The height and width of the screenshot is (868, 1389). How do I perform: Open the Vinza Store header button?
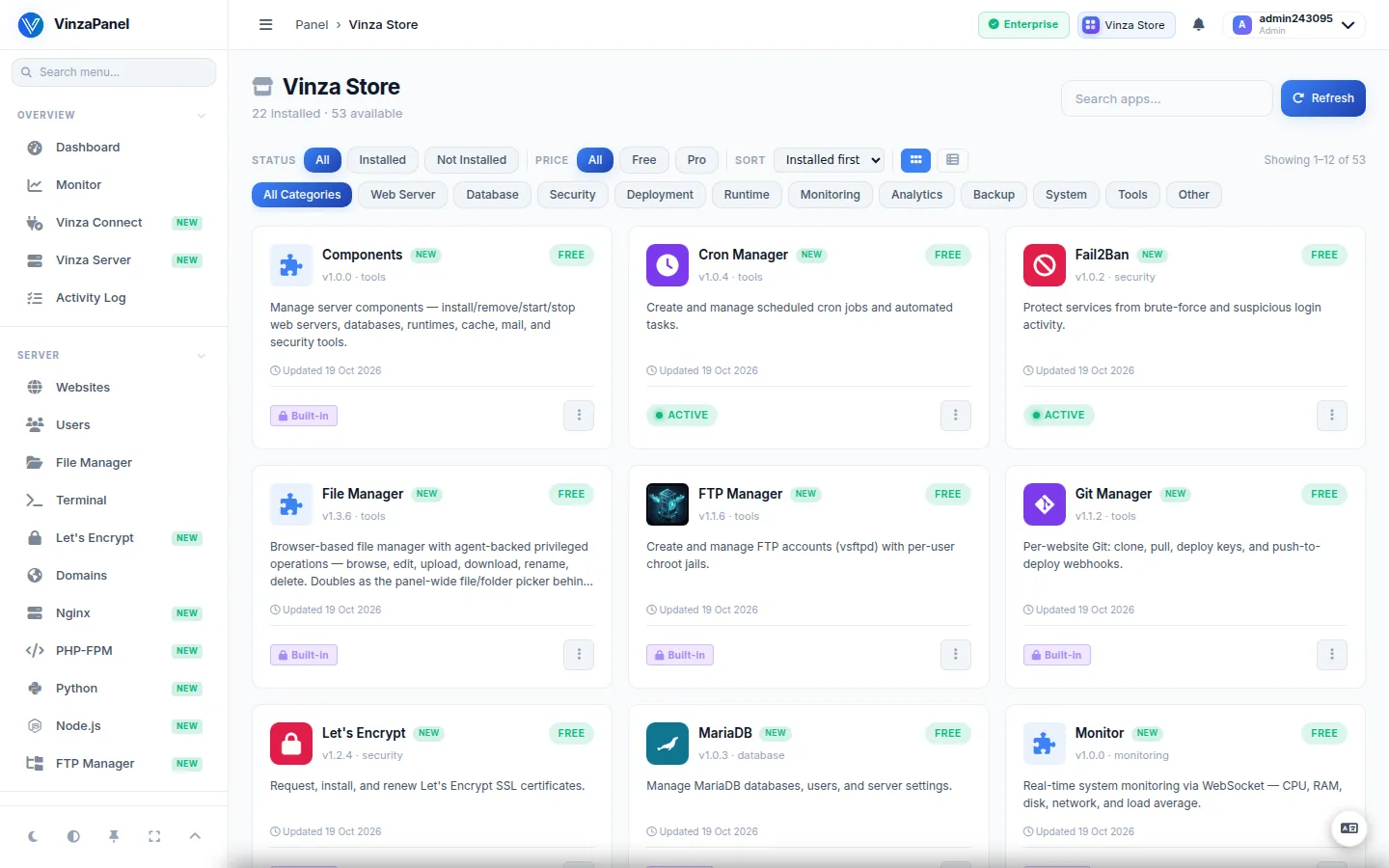pos(1126,25)
